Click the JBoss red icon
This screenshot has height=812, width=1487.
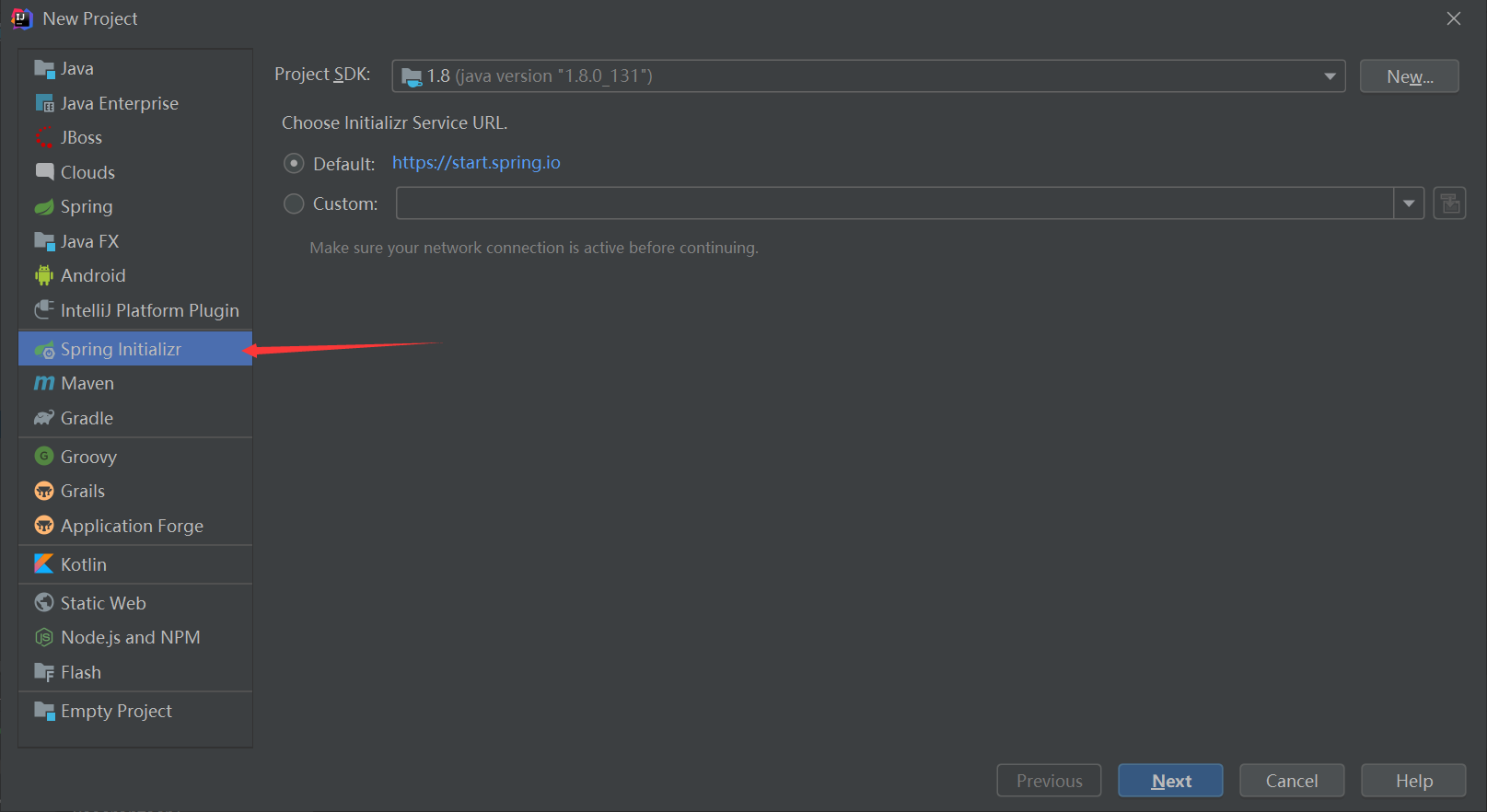click(44, 138)
